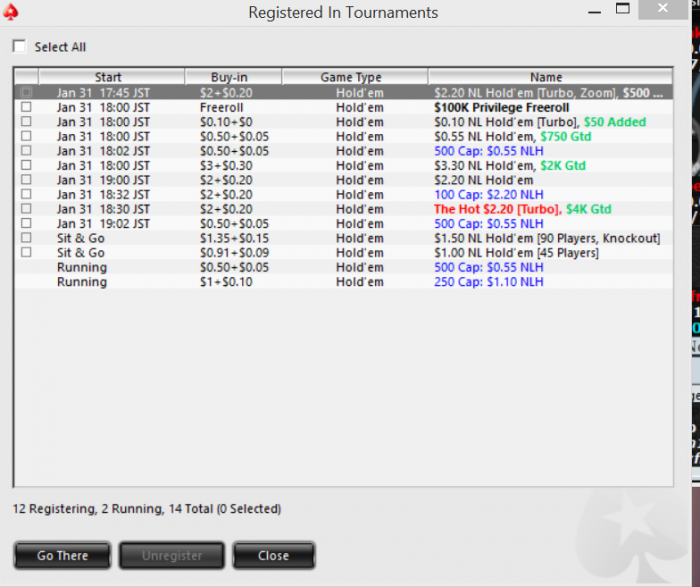Click the $3.30 NL Hold'em, $2K Gtd name
This screenshot has height=587, width=700.
point(509,166)
